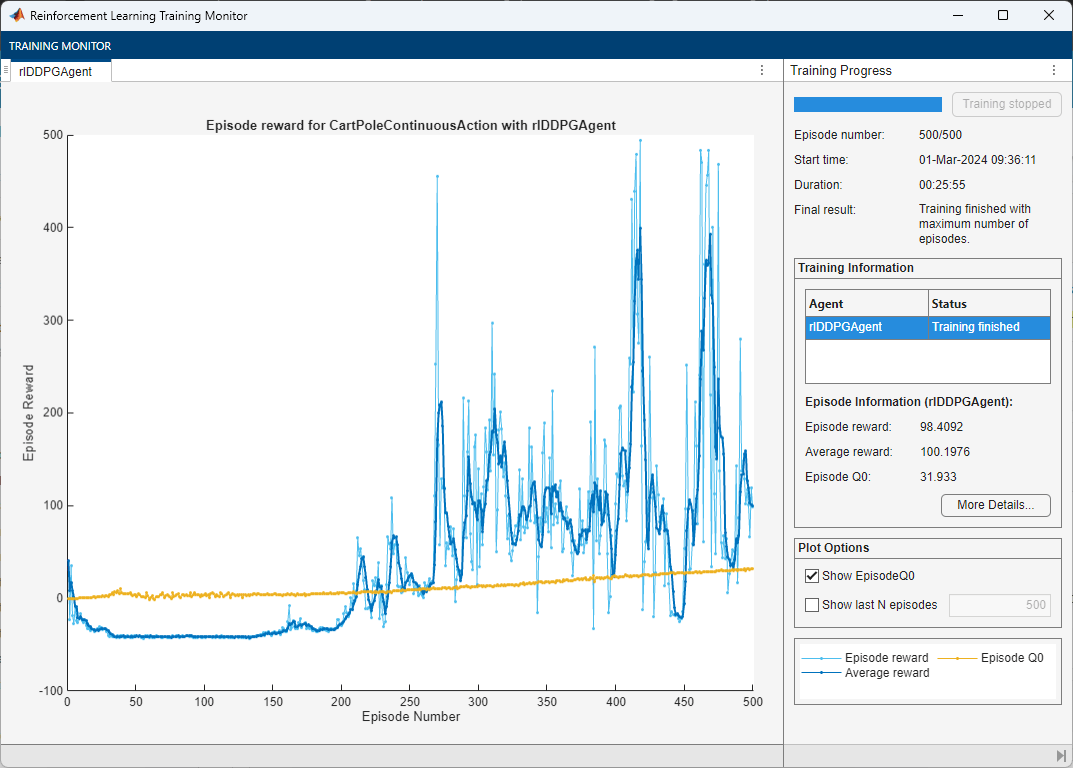Click the blue training progress bar
The width and height of the screenshot is (1073, 768).
[867, 104]
